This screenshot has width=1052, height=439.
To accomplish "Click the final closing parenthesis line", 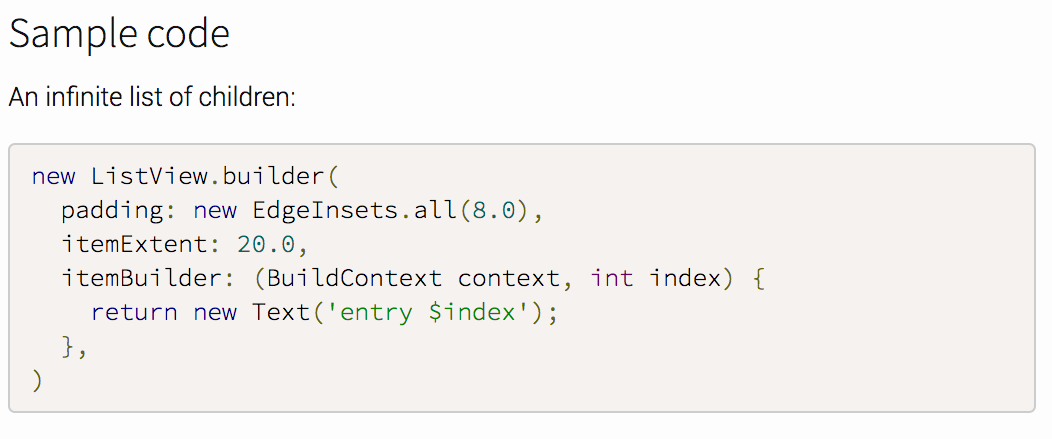I will click(38, 381).
